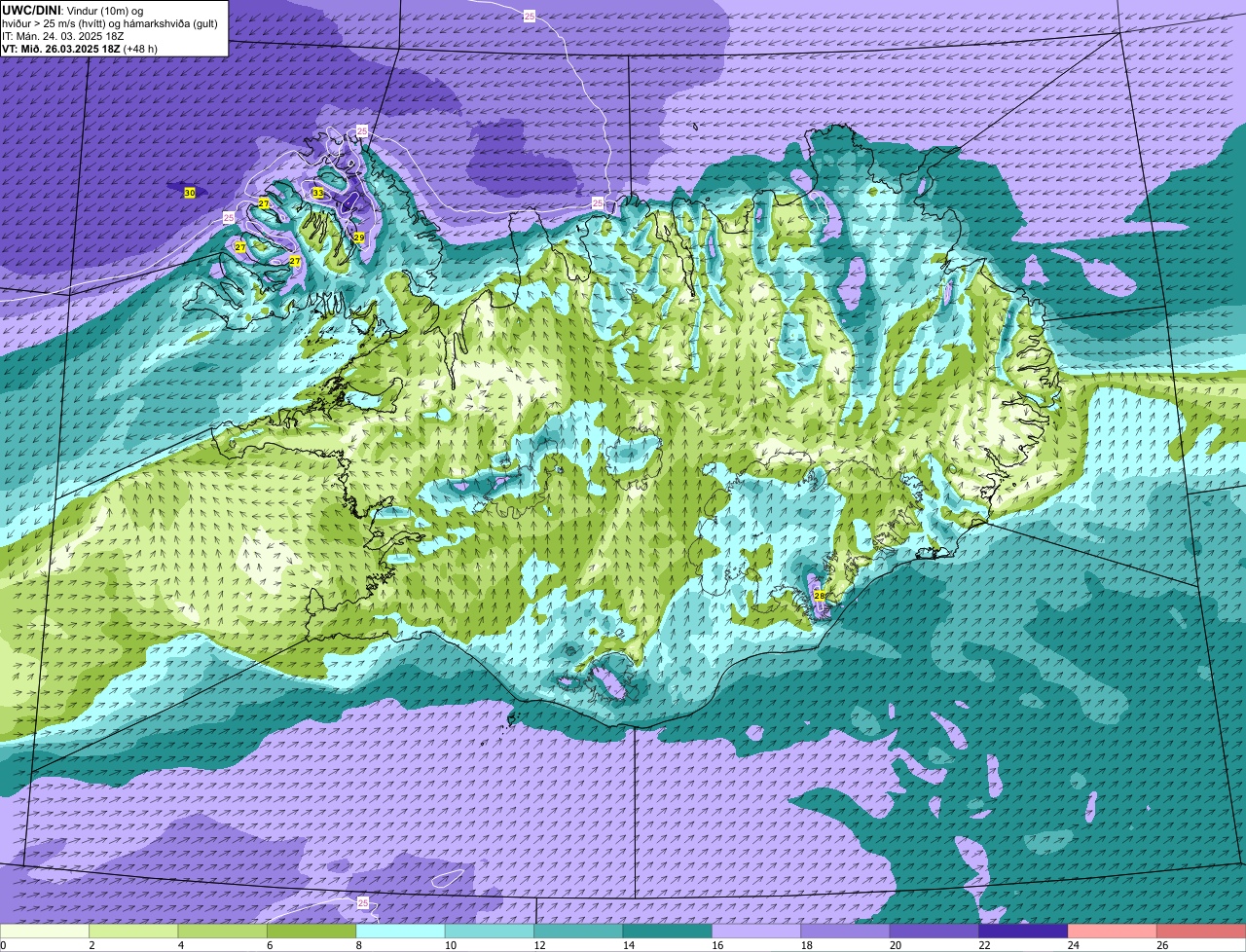
Task: Click the 2–4 m/s light green legend swatch
Action: click(x=133, y=931)
